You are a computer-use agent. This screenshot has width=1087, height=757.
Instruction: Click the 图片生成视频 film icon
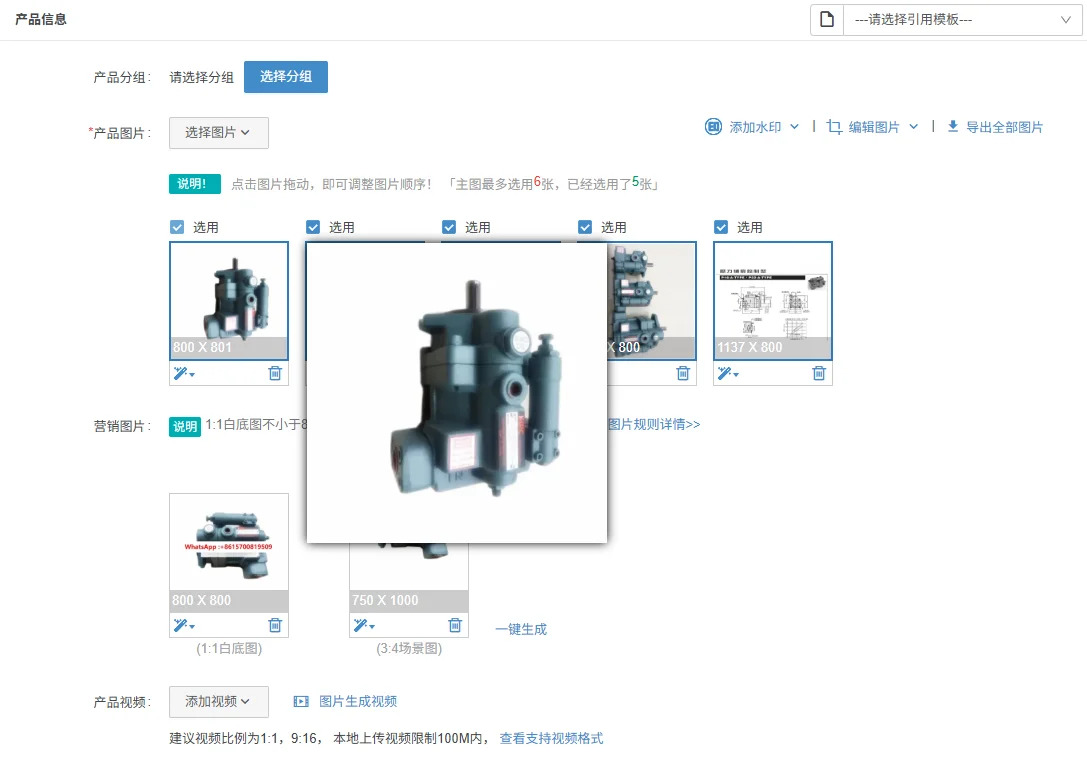click(301, 702)
